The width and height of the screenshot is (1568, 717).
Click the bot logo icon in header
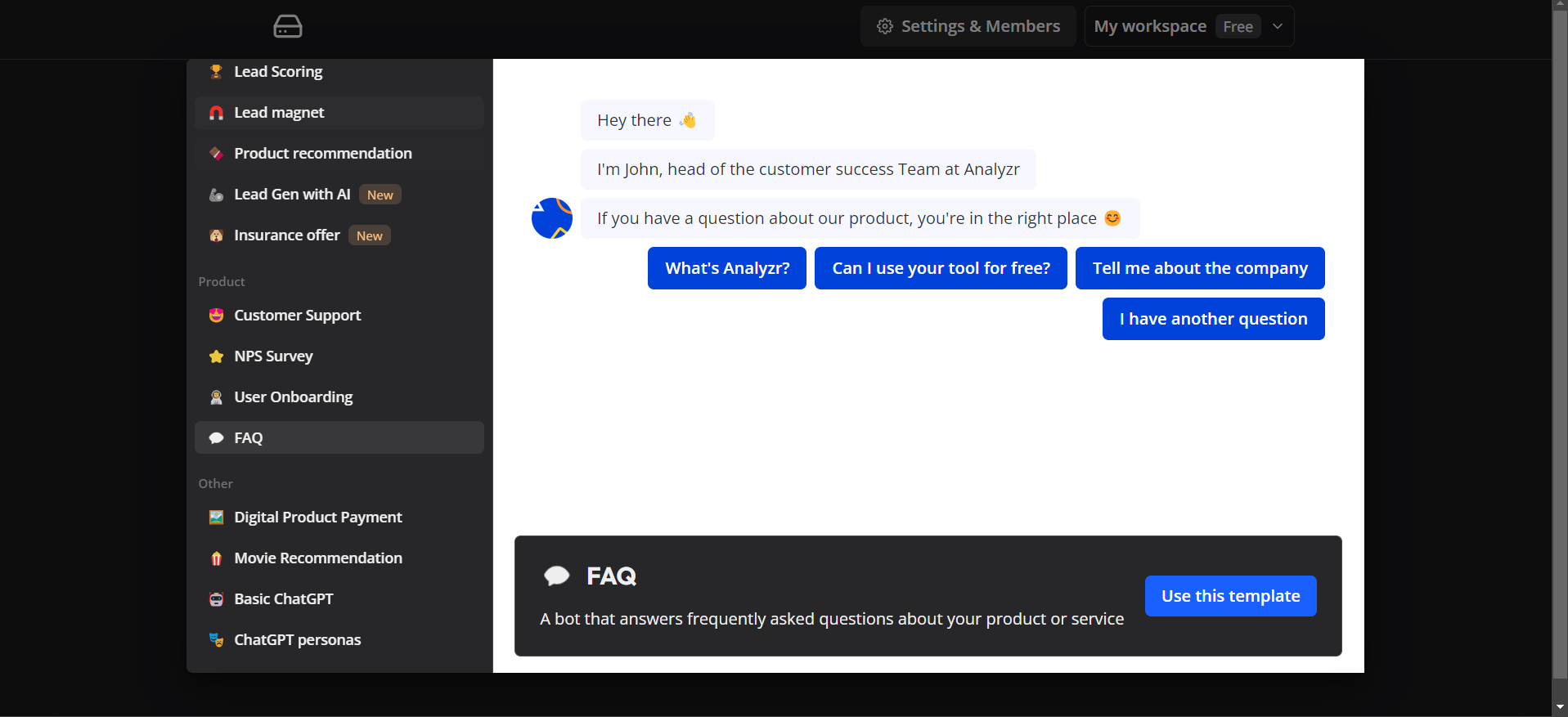coord(287,26)
